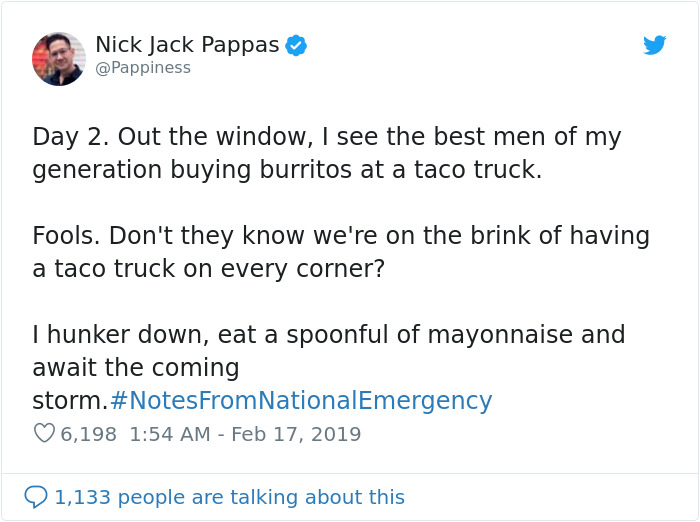
Task: Click the "generation buying burritos" text line
Action: point(286,170)
